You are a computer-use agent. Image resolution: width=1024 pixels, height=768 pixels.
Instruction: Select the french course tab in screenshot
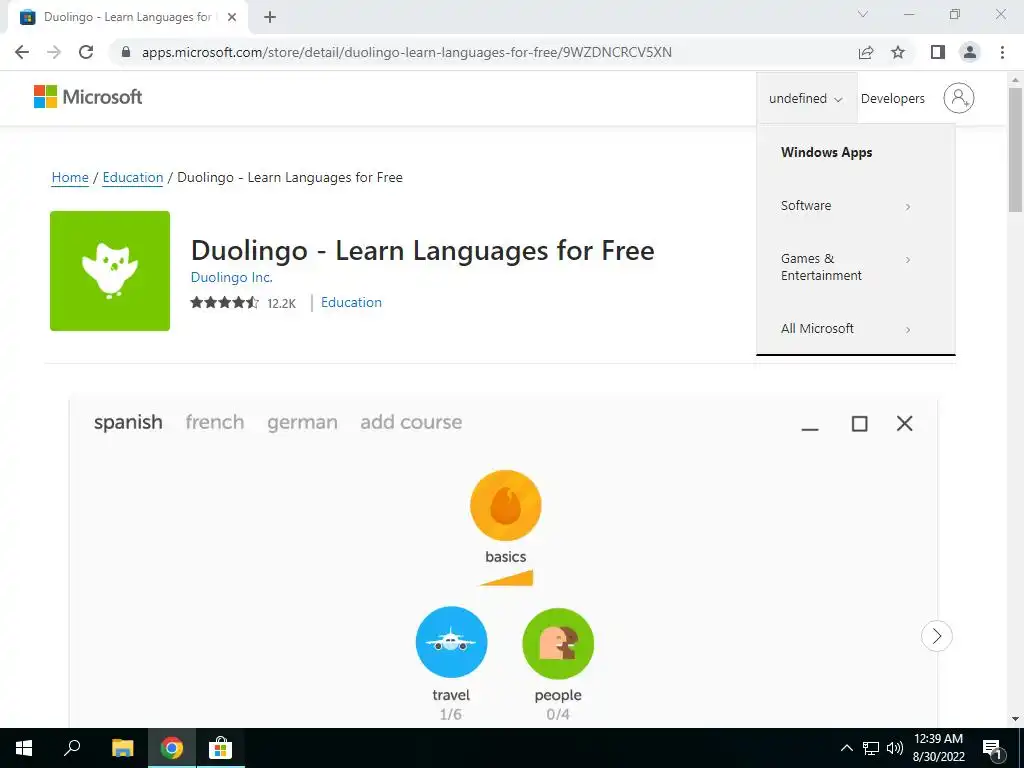click(215, 422)
